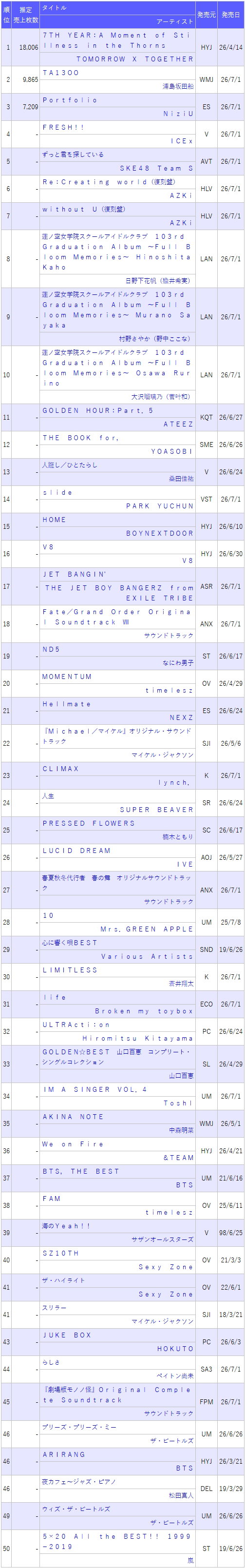Select the LUCID DREAM title by IVE
245x1568 pixels.
point(76,851)
